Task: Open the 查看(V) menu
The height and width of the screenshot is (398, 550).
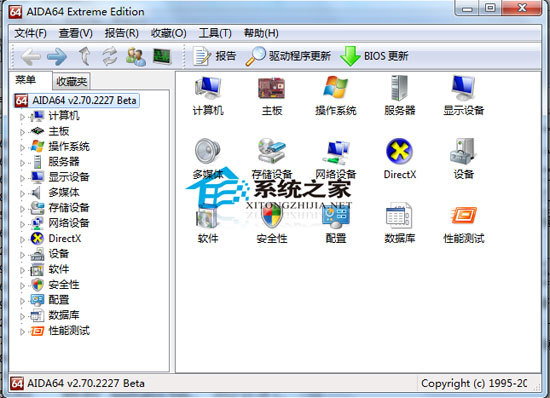Action: [76, 33]
